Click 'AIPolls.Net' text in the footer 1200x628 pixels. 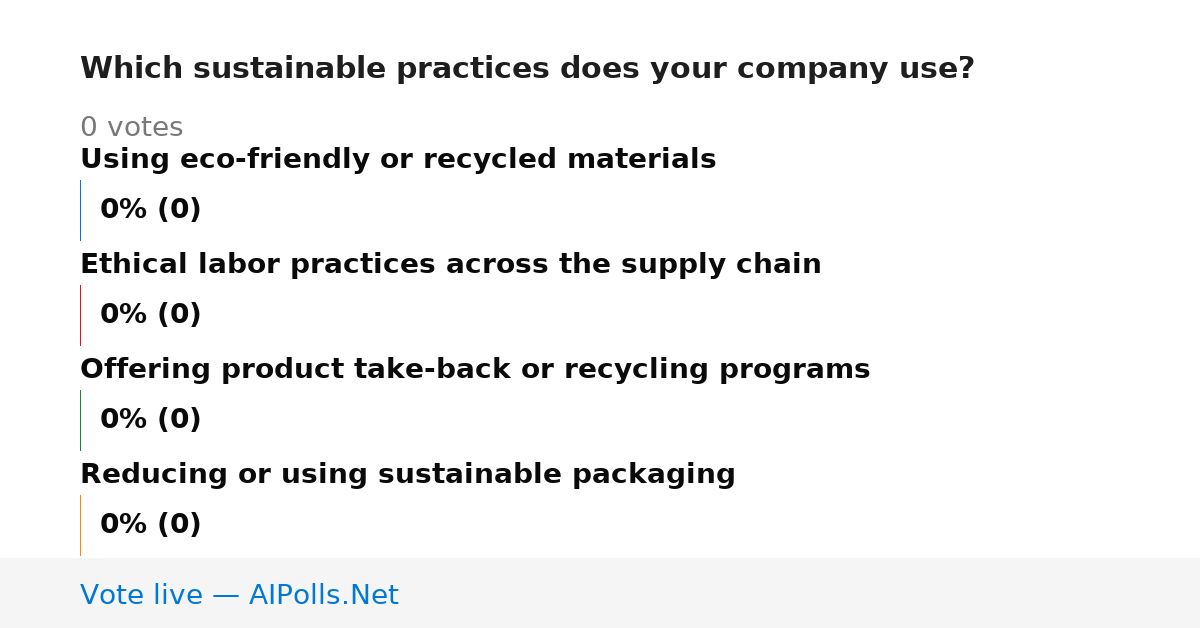point(323,595)
